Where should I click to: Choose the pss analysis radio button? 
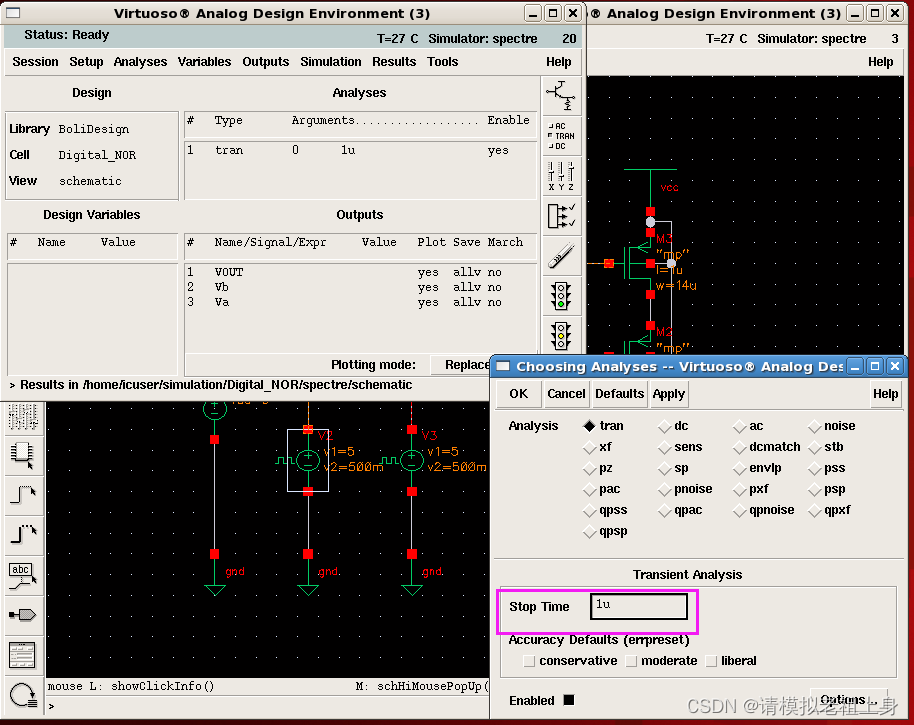pyautogui.click(x=814, y=468)
